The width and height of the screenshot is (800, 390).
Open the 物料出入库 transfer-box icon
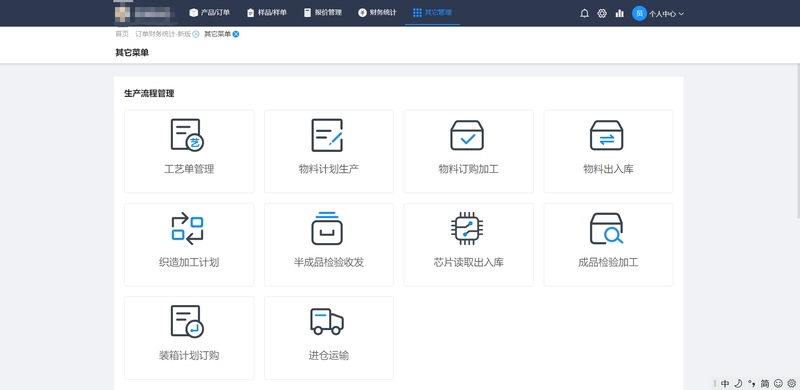coord(607,135)
